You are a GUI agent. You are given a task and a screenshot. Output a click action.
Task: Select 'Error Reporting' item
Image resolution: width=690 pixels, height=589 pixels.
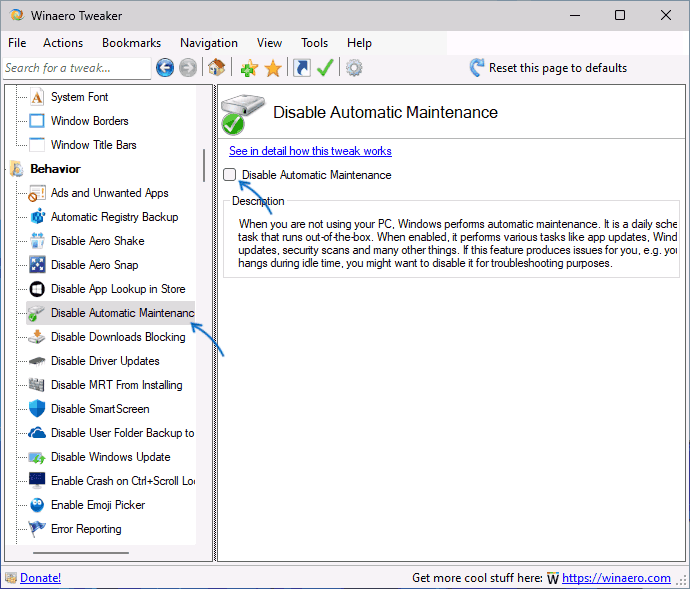click(86, 529)
